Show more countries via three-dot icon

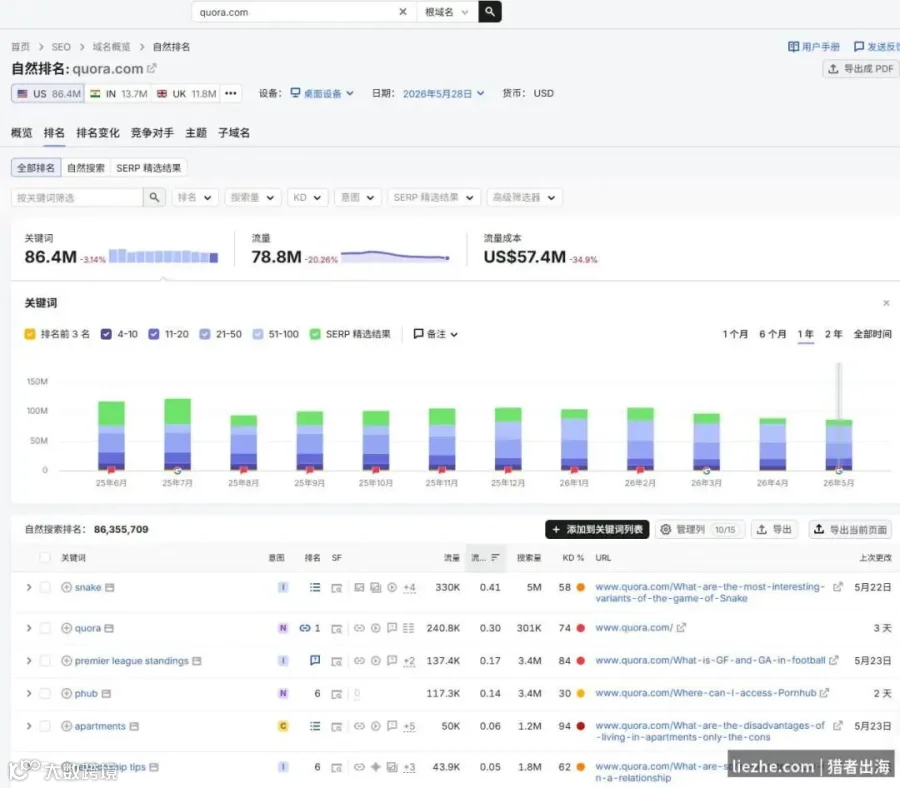tap(231, 94)
